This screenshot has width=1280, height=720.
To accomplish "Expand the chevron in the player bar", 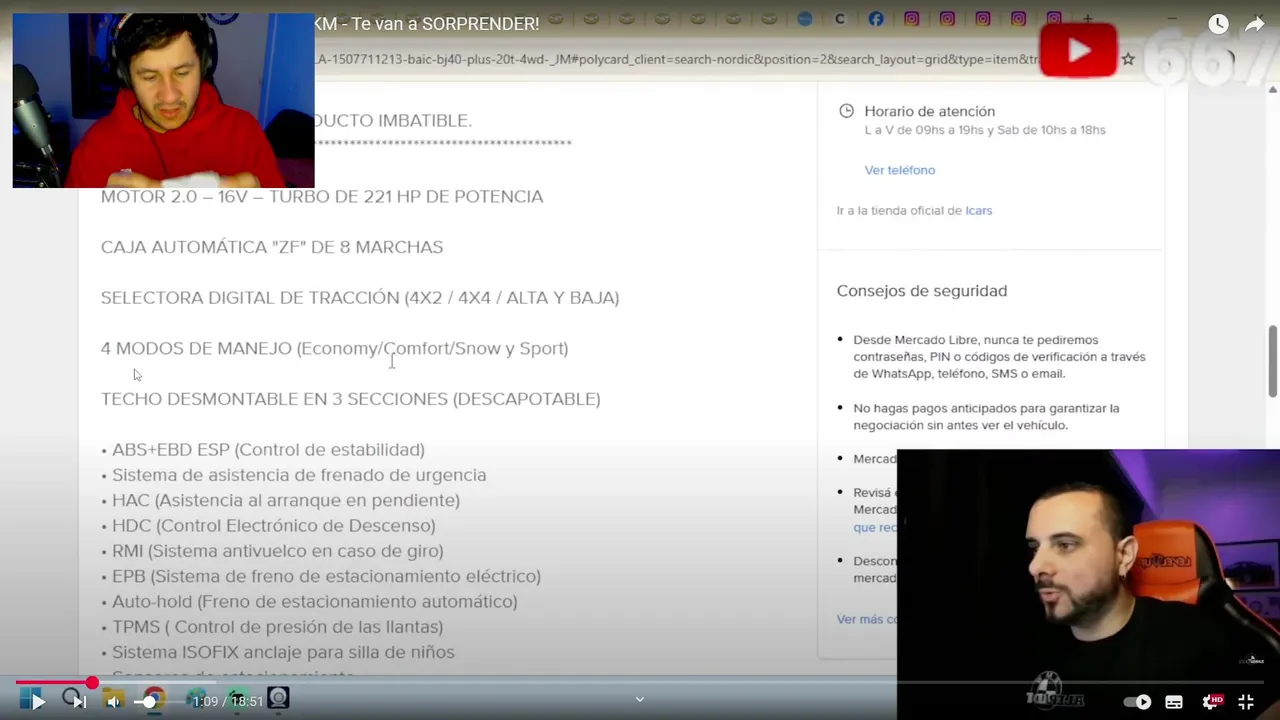I will pyautogui.click(x=640, y=700).
